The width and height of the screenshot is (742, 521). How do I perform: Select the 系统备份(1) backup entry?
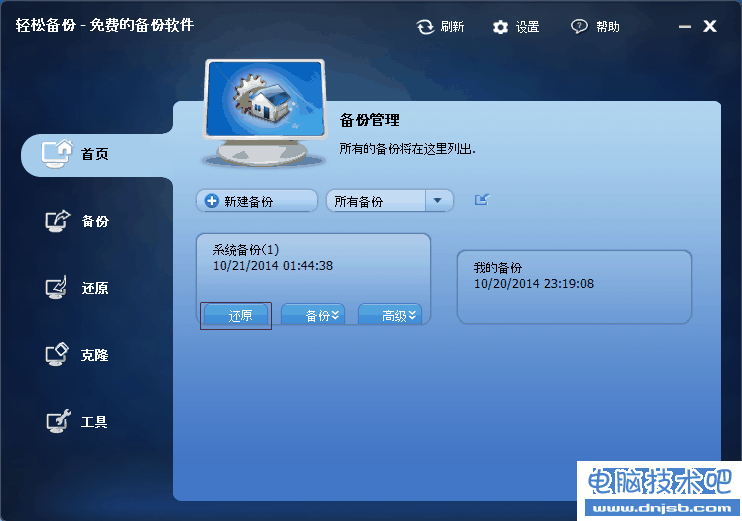point(313,267)
